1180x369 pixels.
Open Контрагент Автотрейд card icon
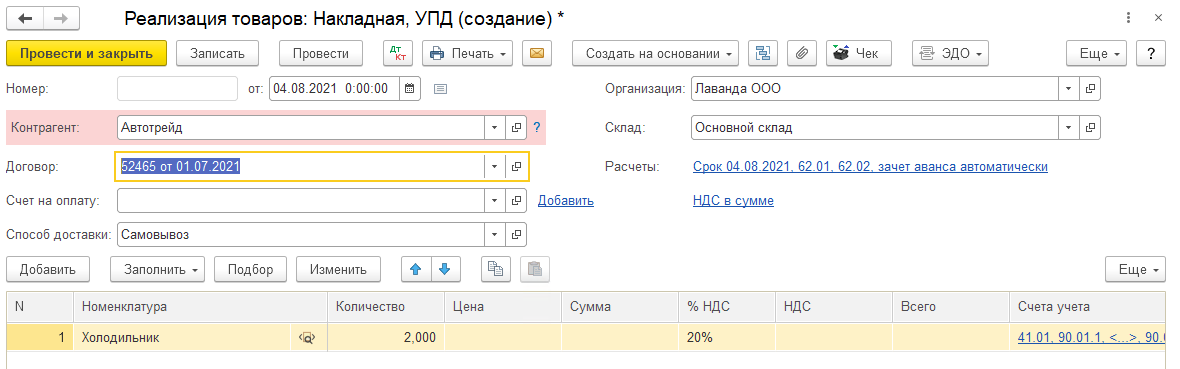click(x=516, y=128)
